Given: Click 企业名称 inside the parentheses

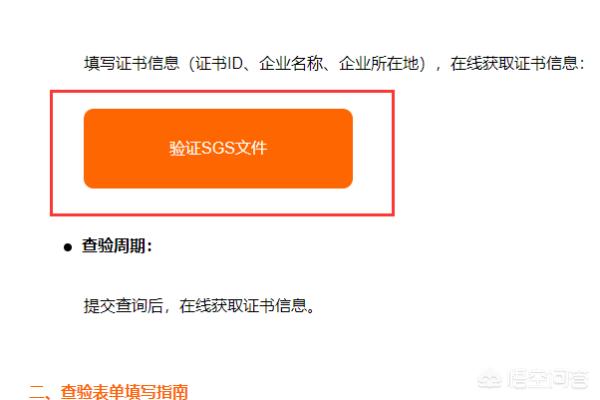Looking at the screenshot, I should click(x=291, y=63).
